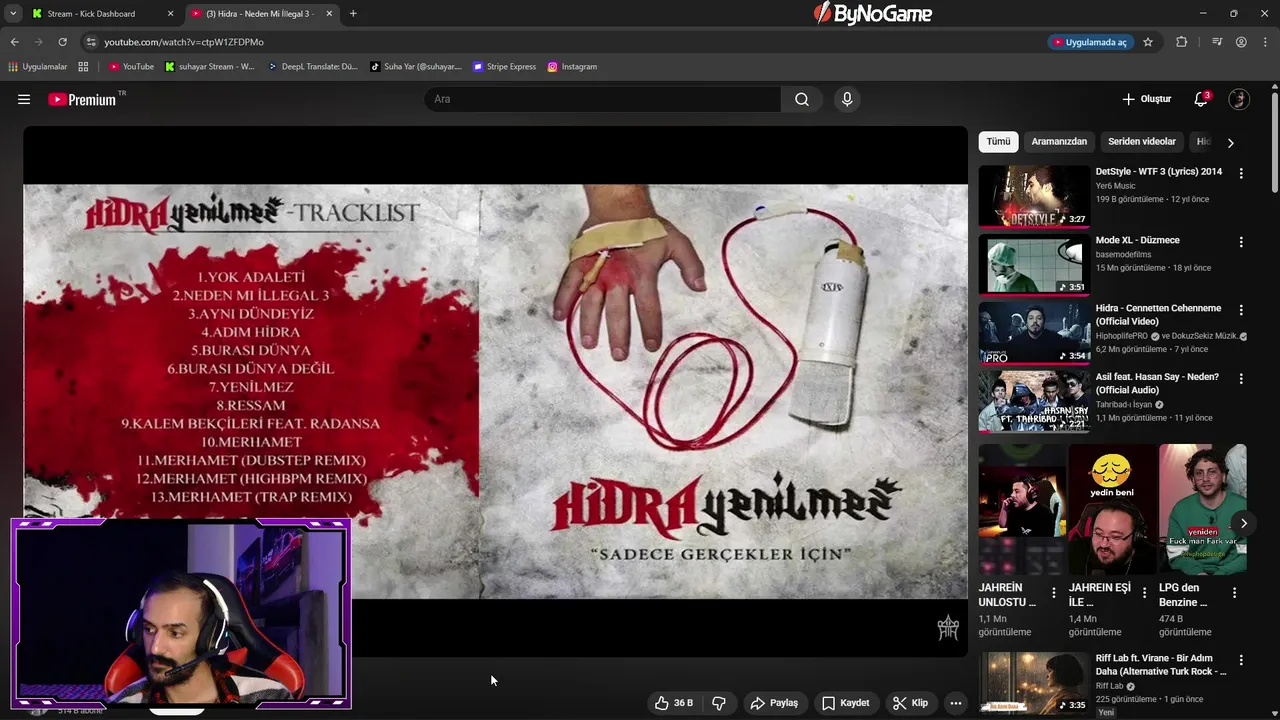Create a clip with Klip button
Image resolution: width=1280 pixels, height=720 pixels.
(x=910, y=703)
